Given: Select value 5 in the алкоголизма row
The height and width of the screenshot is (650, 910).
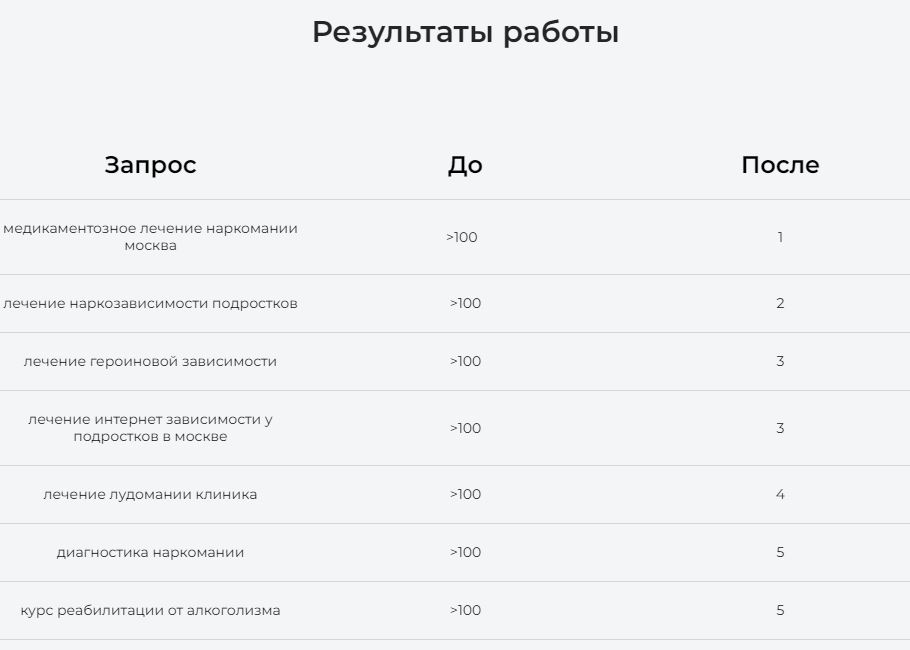Looking at the screenshot, I should coord(780,610).
